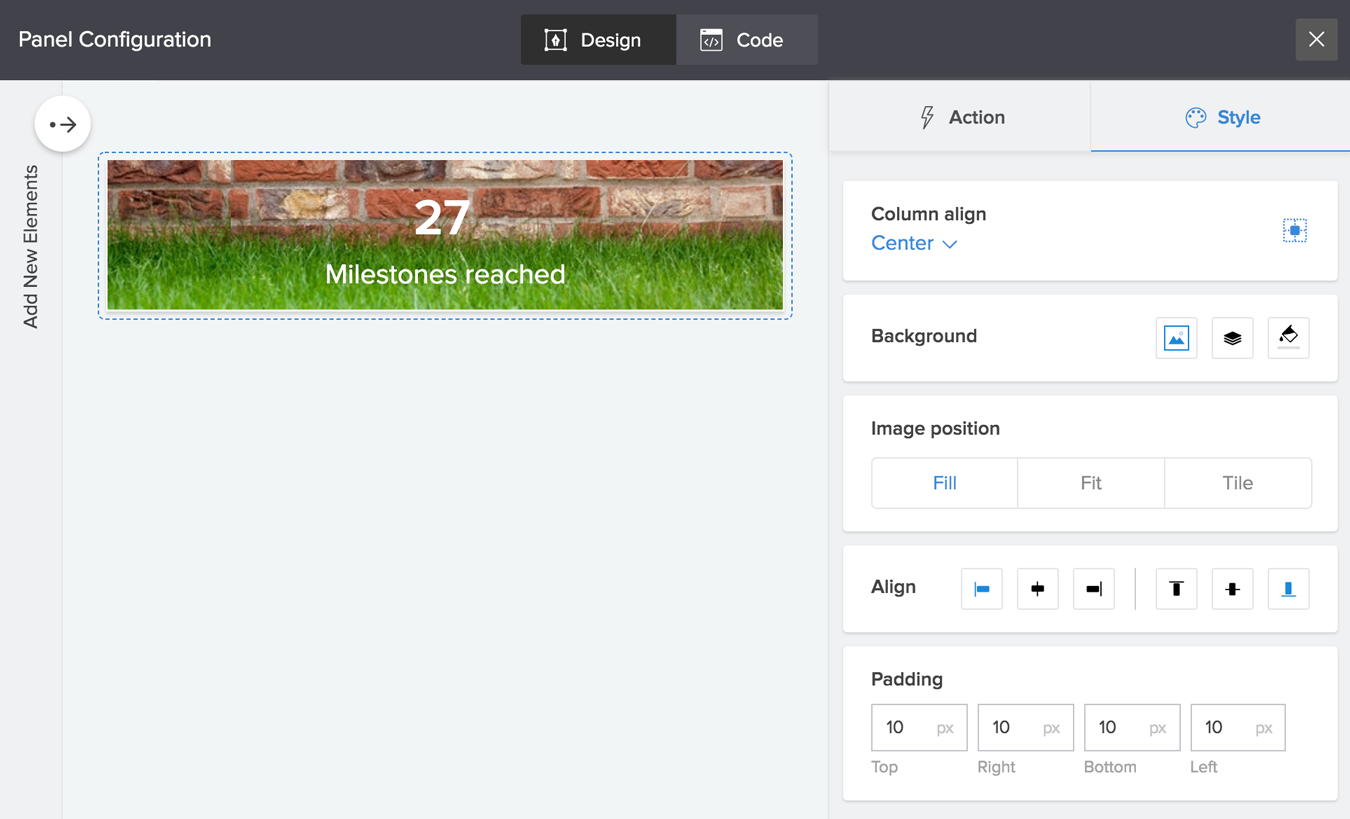Choose layered background option icon
Image resolution: width=1350 pixels, height=819 pixels.
coord(1232,338)
